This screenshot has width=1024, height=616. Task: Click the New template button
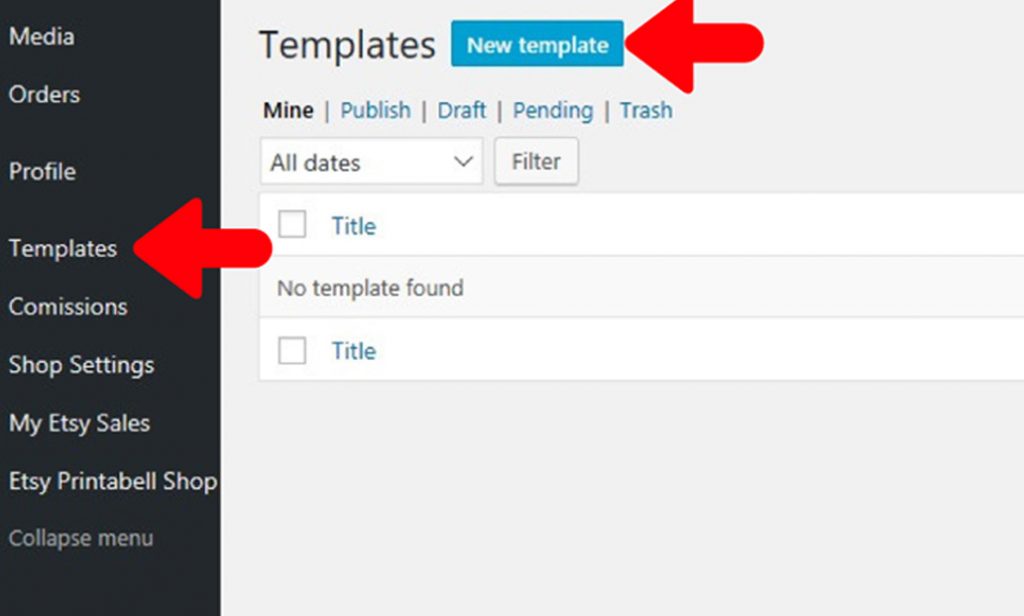pyautogui.click(x=537, y=44)
